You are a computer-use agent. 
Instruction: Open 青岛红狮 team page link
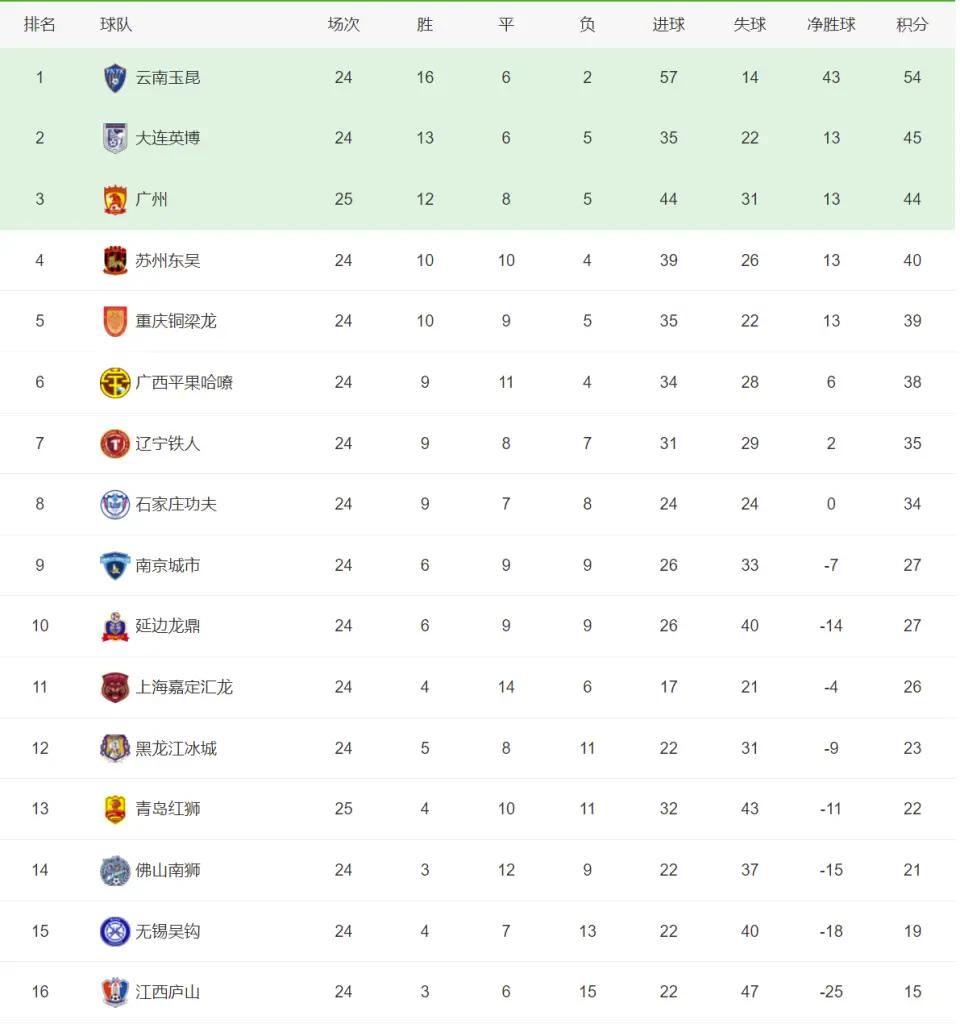(167, 809)
